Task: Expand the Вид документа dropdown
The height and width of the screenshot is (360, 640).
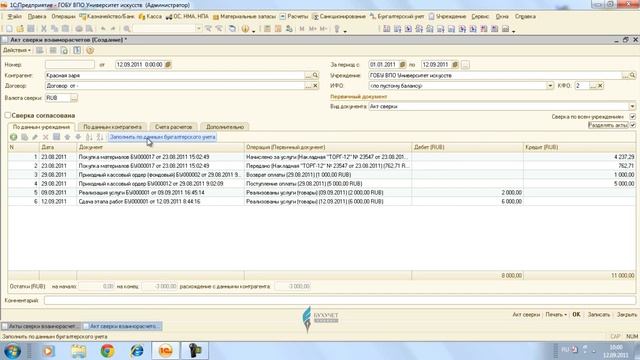Action: (632, 106)
